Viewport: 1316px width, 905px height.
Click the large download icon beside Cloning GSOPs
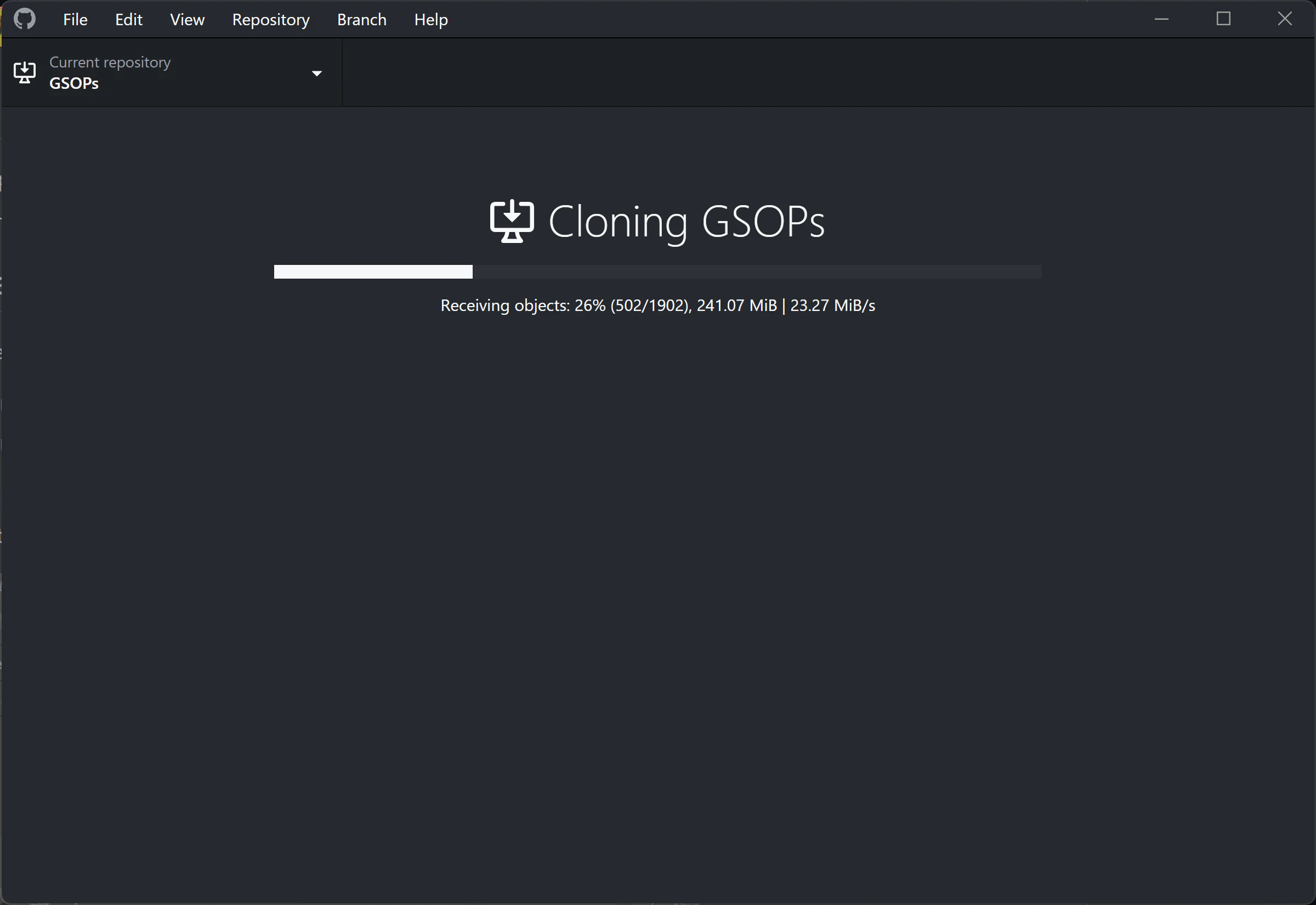coord(511,221)
